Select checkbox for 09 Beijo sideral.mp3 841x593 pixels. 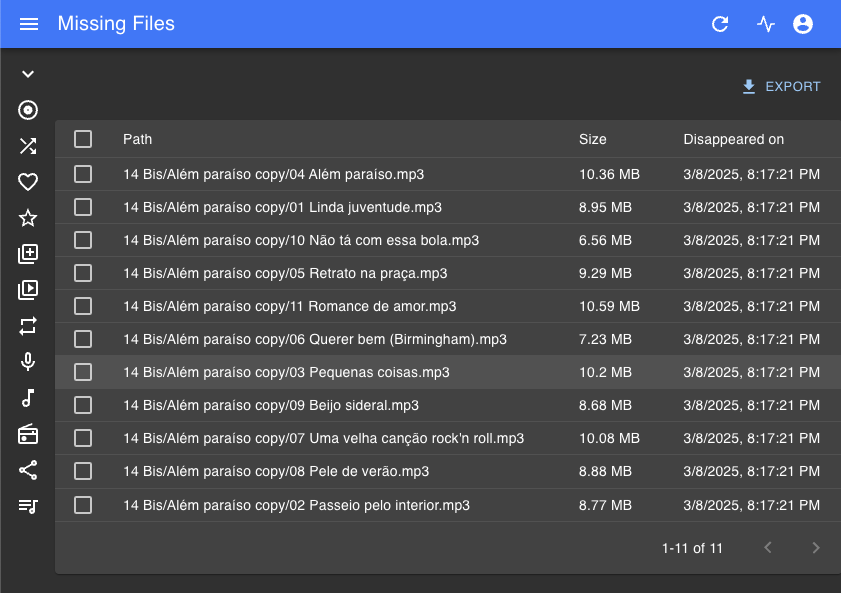tap(83, 405)
